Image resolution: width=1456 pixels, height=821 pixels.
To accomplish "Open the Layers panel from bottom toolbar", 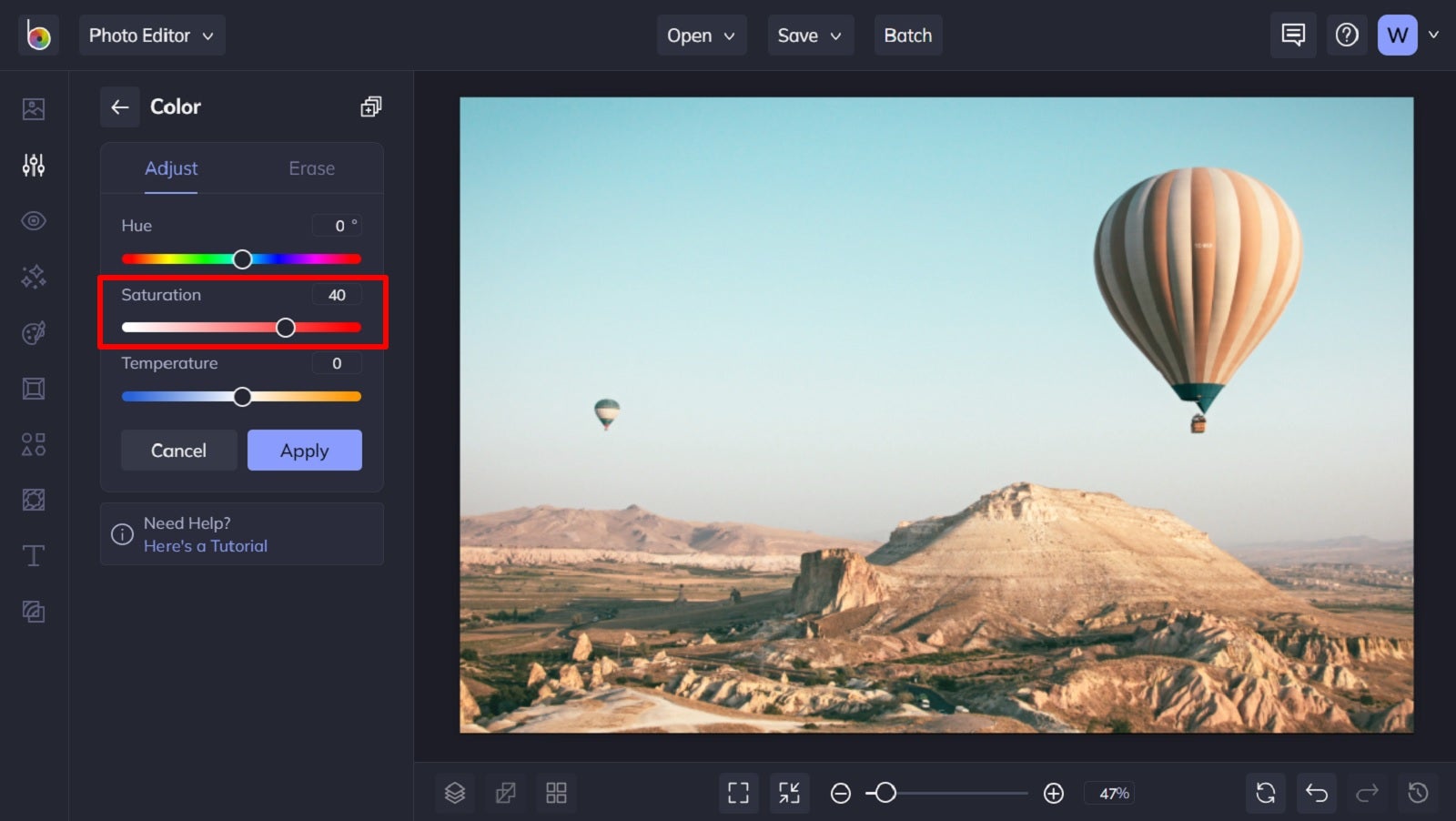I will coord(455,793).
